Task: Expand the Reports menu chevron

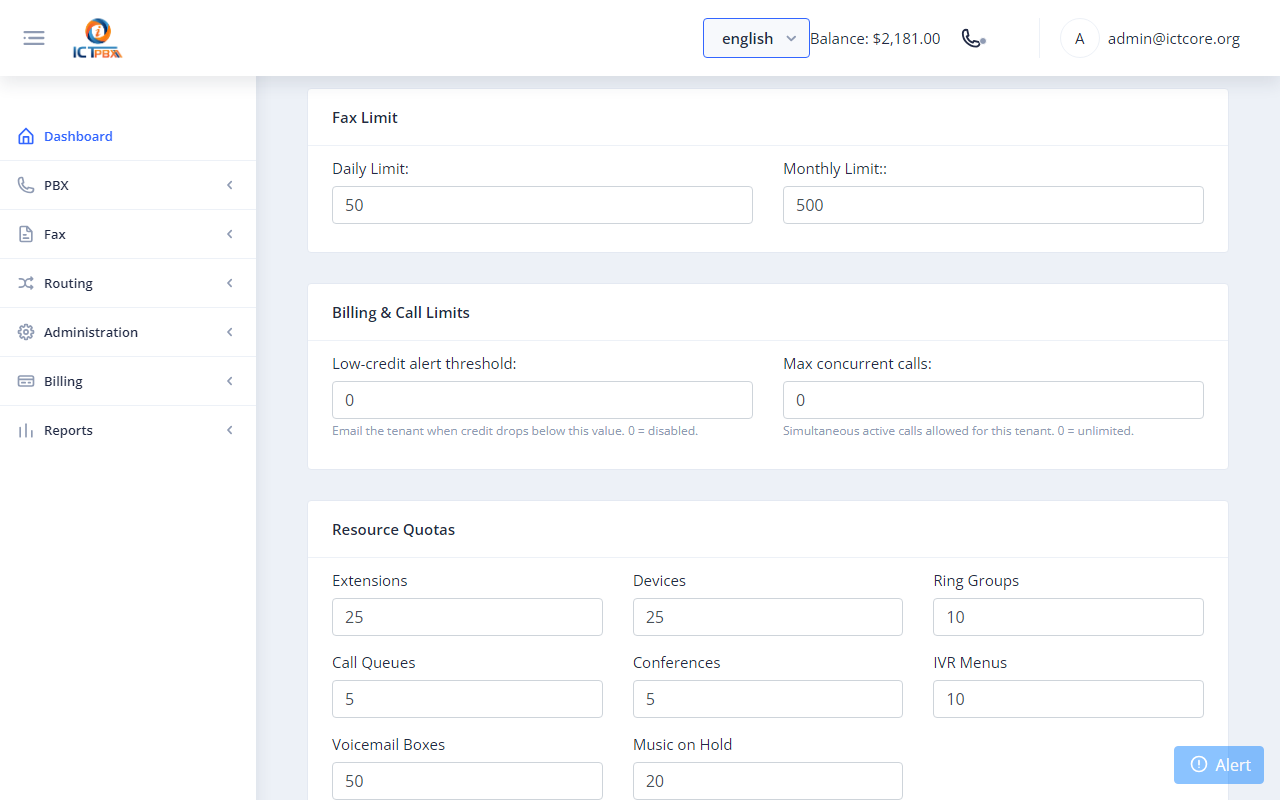Action: pyautogui.click(x=230, y=430)
